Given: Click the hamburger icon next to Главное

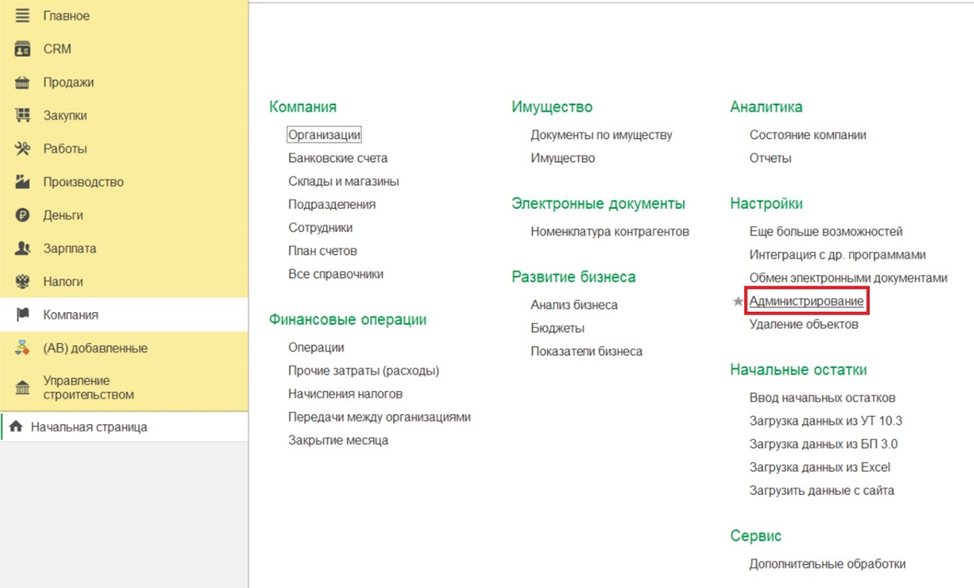Looking at the screenshot, I should pos(22,16).
